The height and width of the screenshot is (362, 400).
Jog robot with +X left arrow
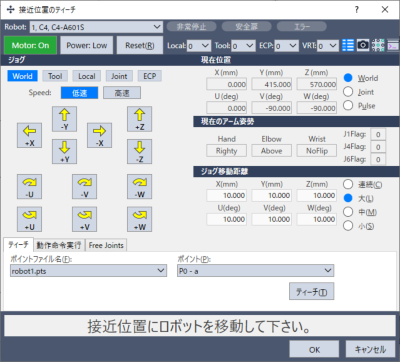coord(30,135)
